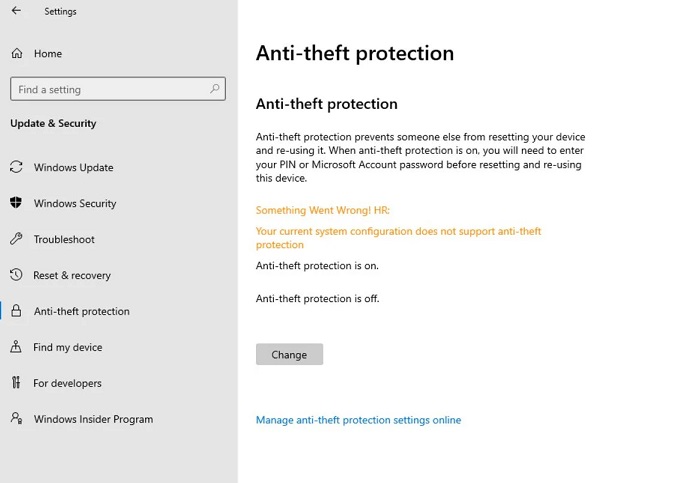Click the Troubleshoot wrench icon

pos(16,239)
